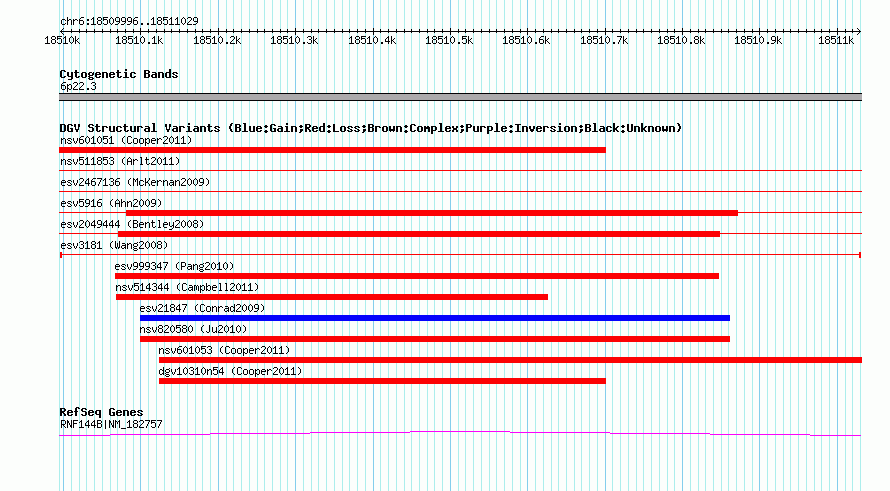Click the 18510.5k ruler tick label

point(449,40)
